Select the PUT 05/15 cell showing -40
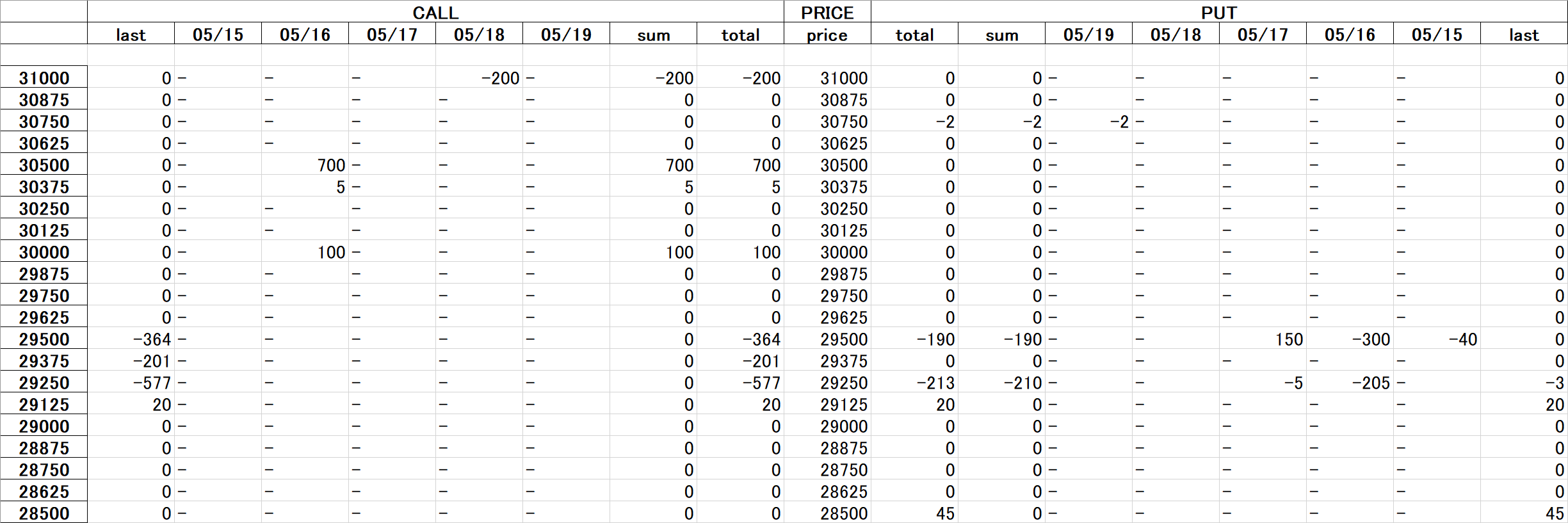Image resolution: width=1568 pixels, height=523 pixels. pyautogui.click(x=1437, y=339)
